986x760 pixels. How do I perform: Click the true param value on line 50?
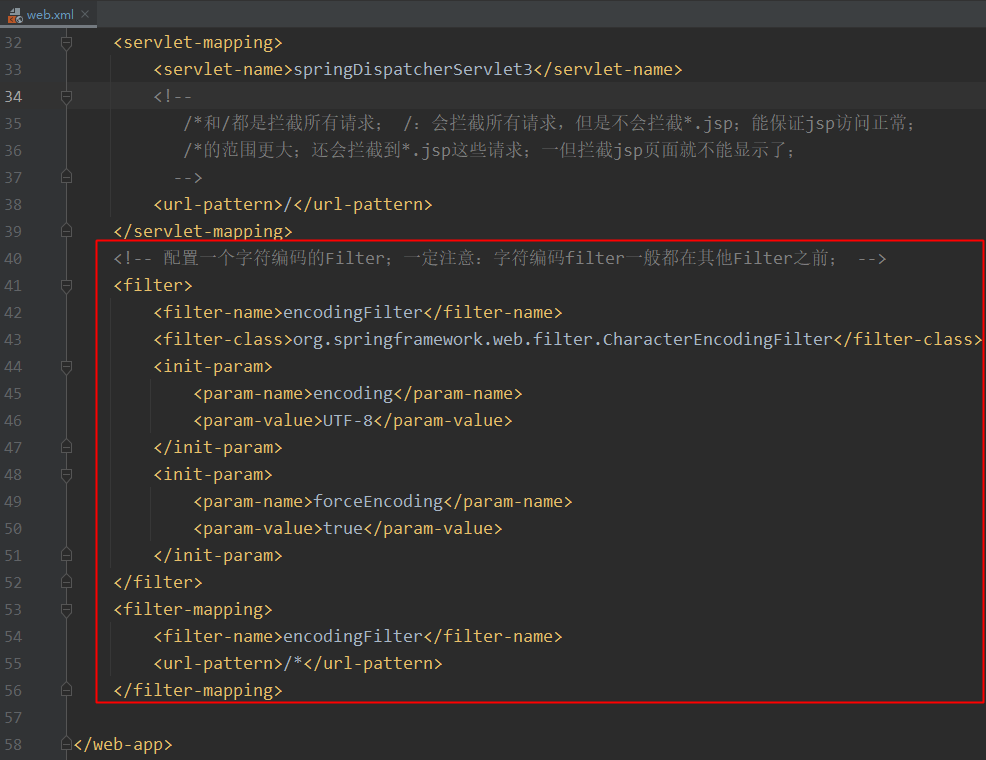tap(343, 529)
